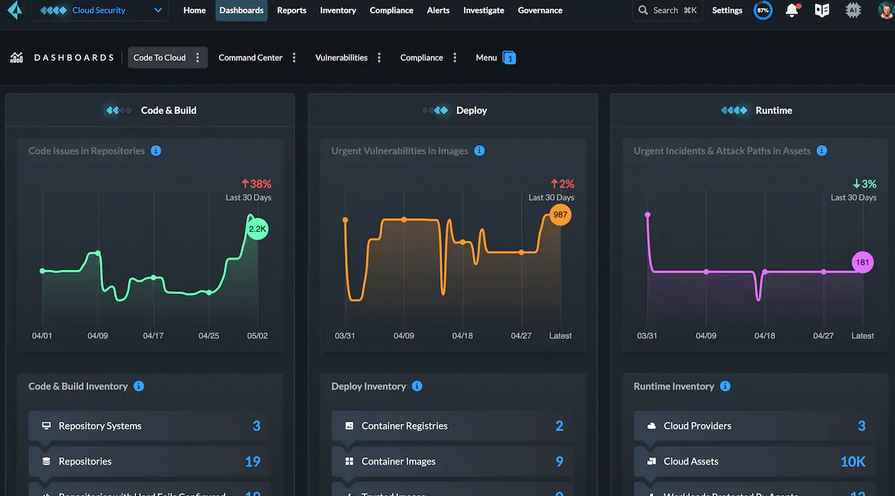Click the Search field
895x496 pixels.
coord(668,11)
